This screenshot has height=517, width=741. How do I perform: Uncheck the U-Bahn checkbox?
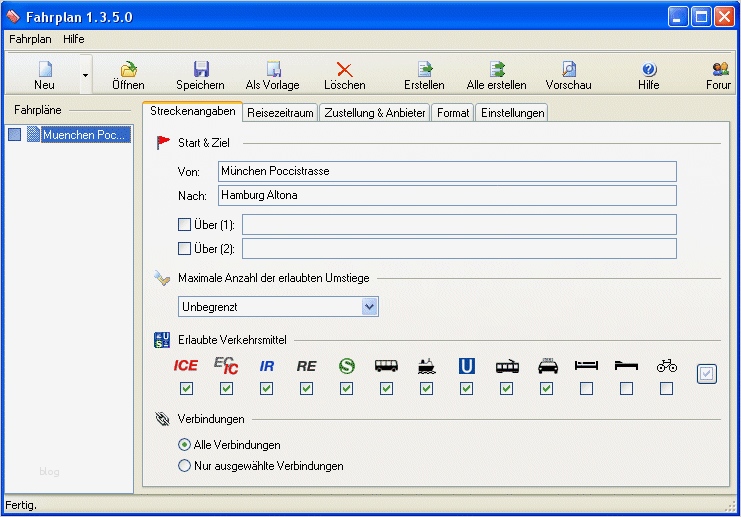466,388
